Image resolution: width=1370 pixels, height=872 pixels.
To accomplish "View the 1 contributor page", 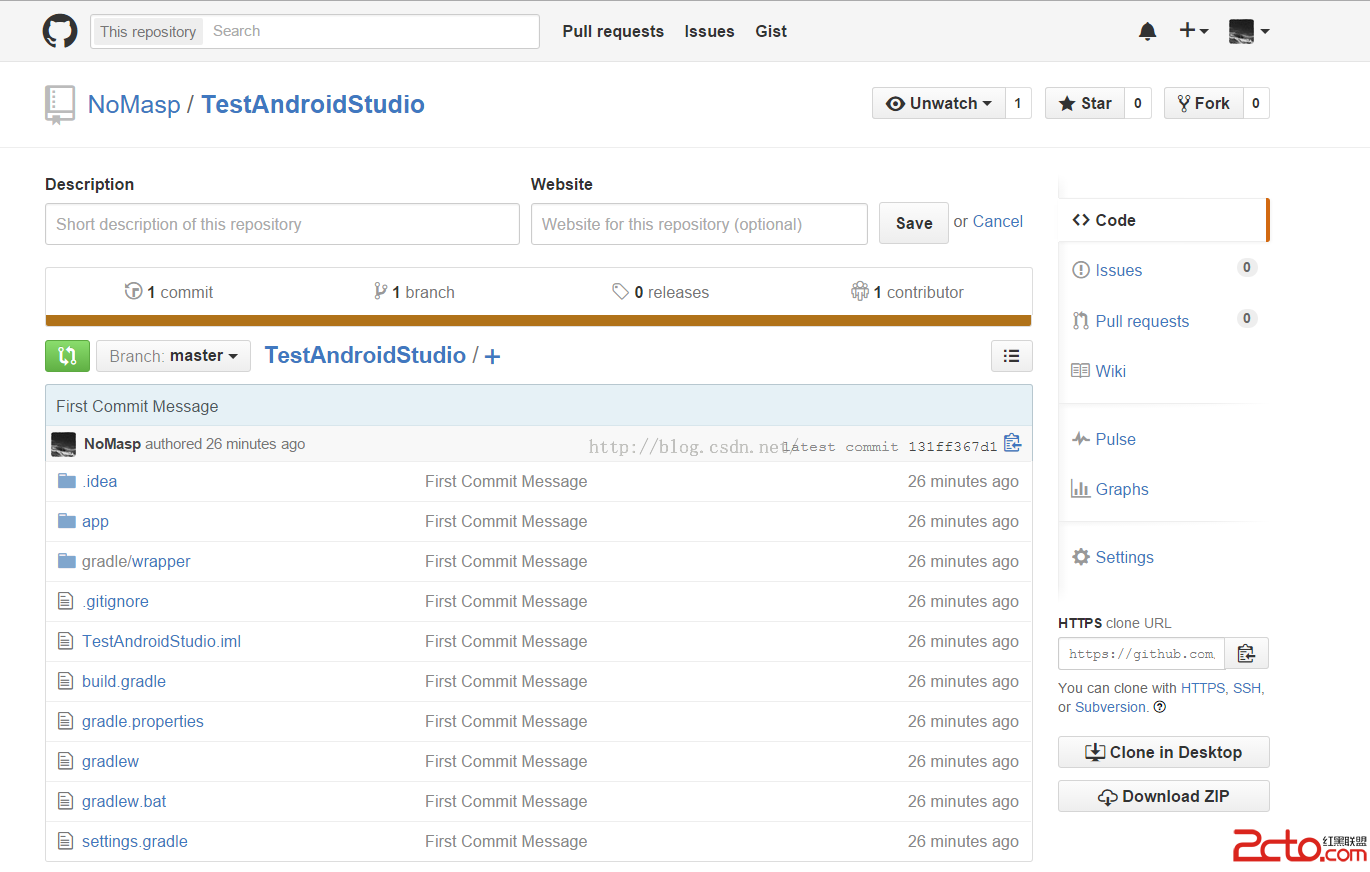I will 907,292.
